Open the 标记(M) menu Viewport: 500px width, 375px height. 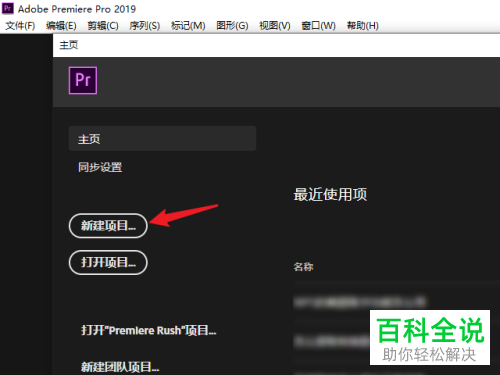point(188,26)
